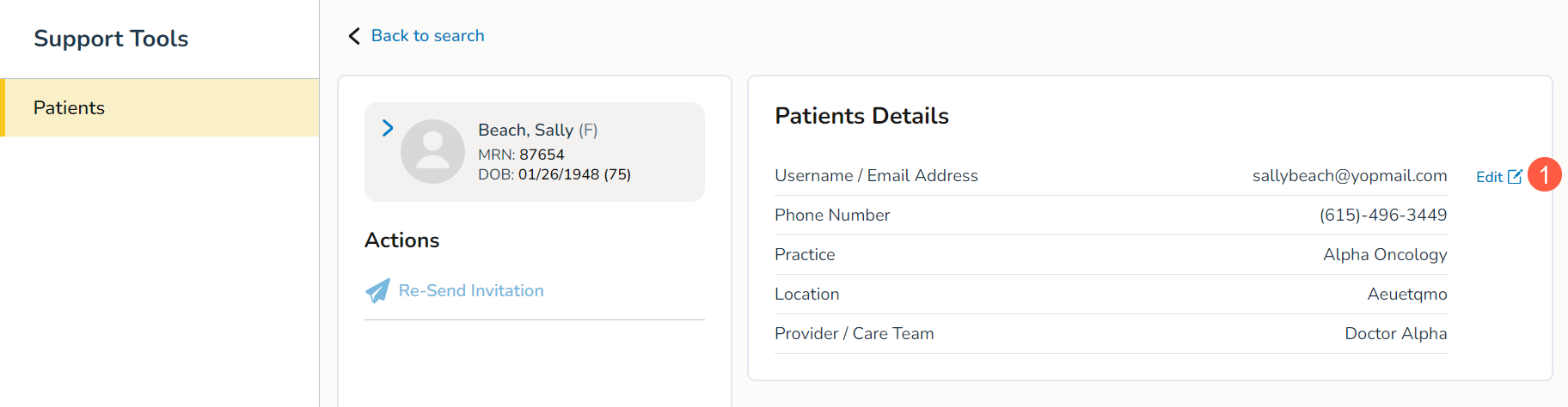Click the back arrow chevron icon
This screenshot has width=1568, height=407.
[354, 36]
